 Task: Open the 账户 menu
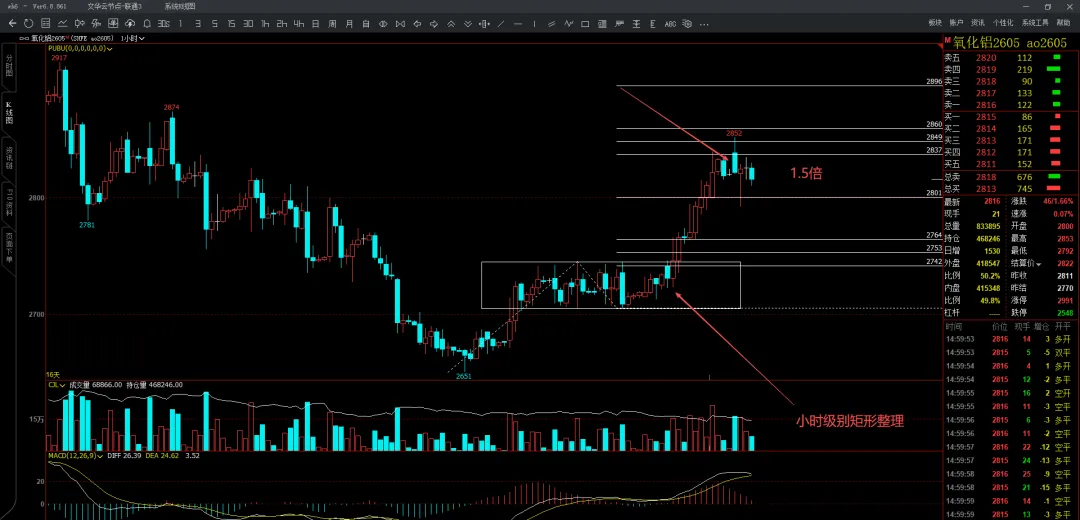point(956,23)
